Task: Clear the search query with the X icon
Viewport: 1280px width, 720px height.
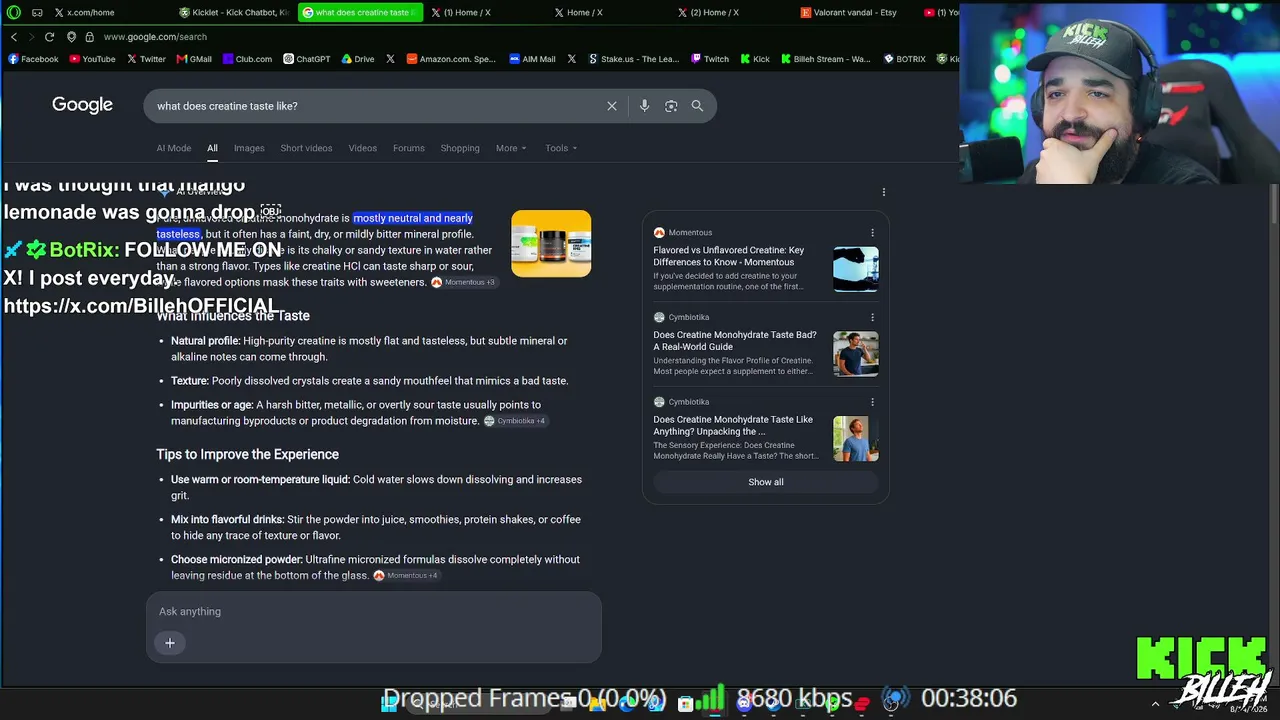Action: 612,106
